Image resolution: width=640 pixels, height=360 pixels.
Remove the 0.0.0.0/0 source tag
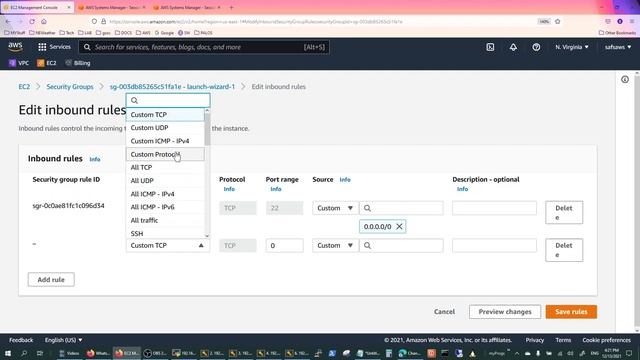tap(399, 227)
